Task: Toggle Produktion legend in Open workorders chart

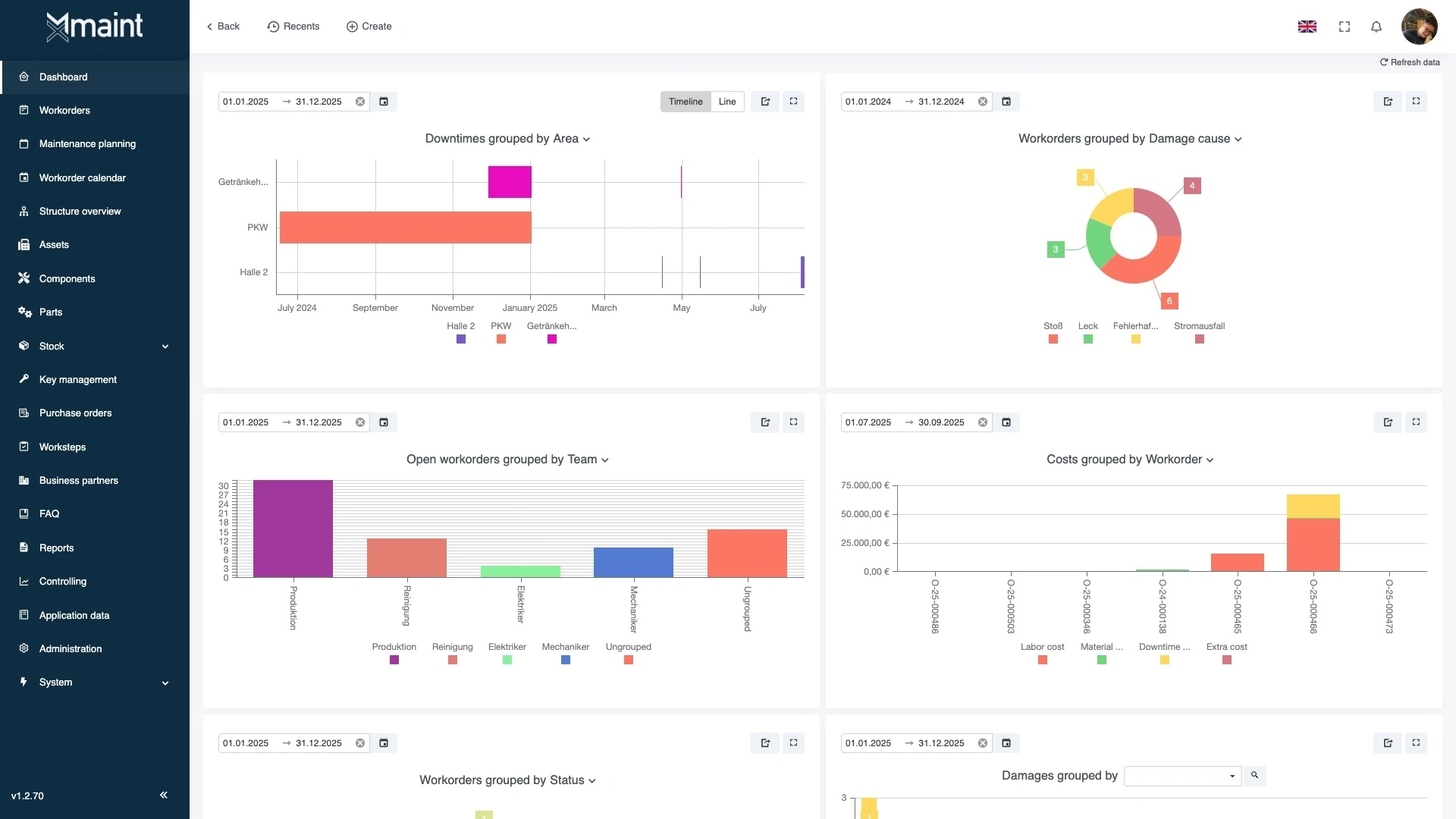Action: point(394,660)
